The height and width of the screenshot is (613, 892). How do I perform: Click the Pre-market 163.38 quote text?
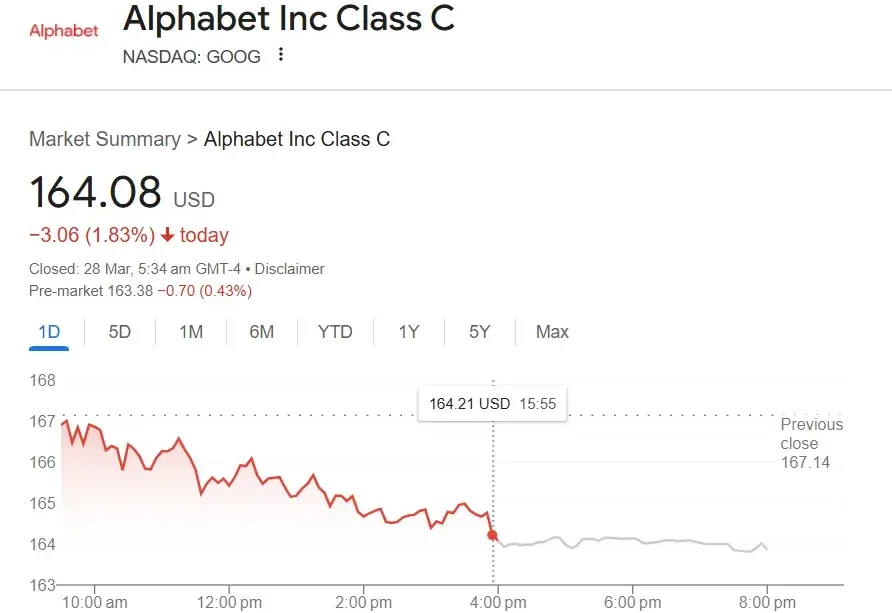(x=140, y=291)
